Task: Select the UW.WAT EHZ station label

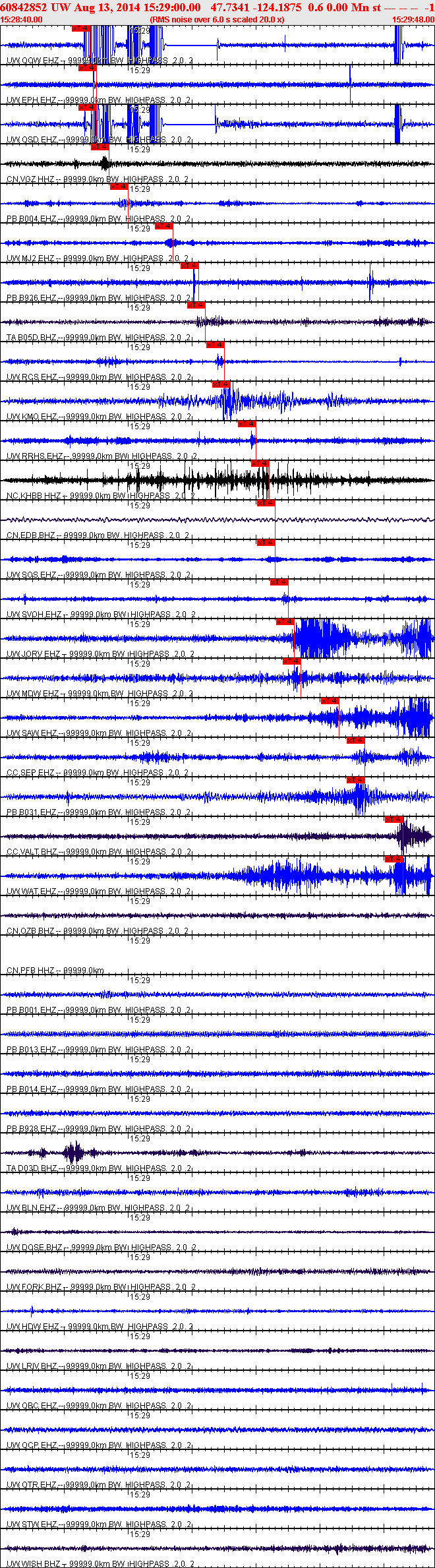Action: [32, 891]
